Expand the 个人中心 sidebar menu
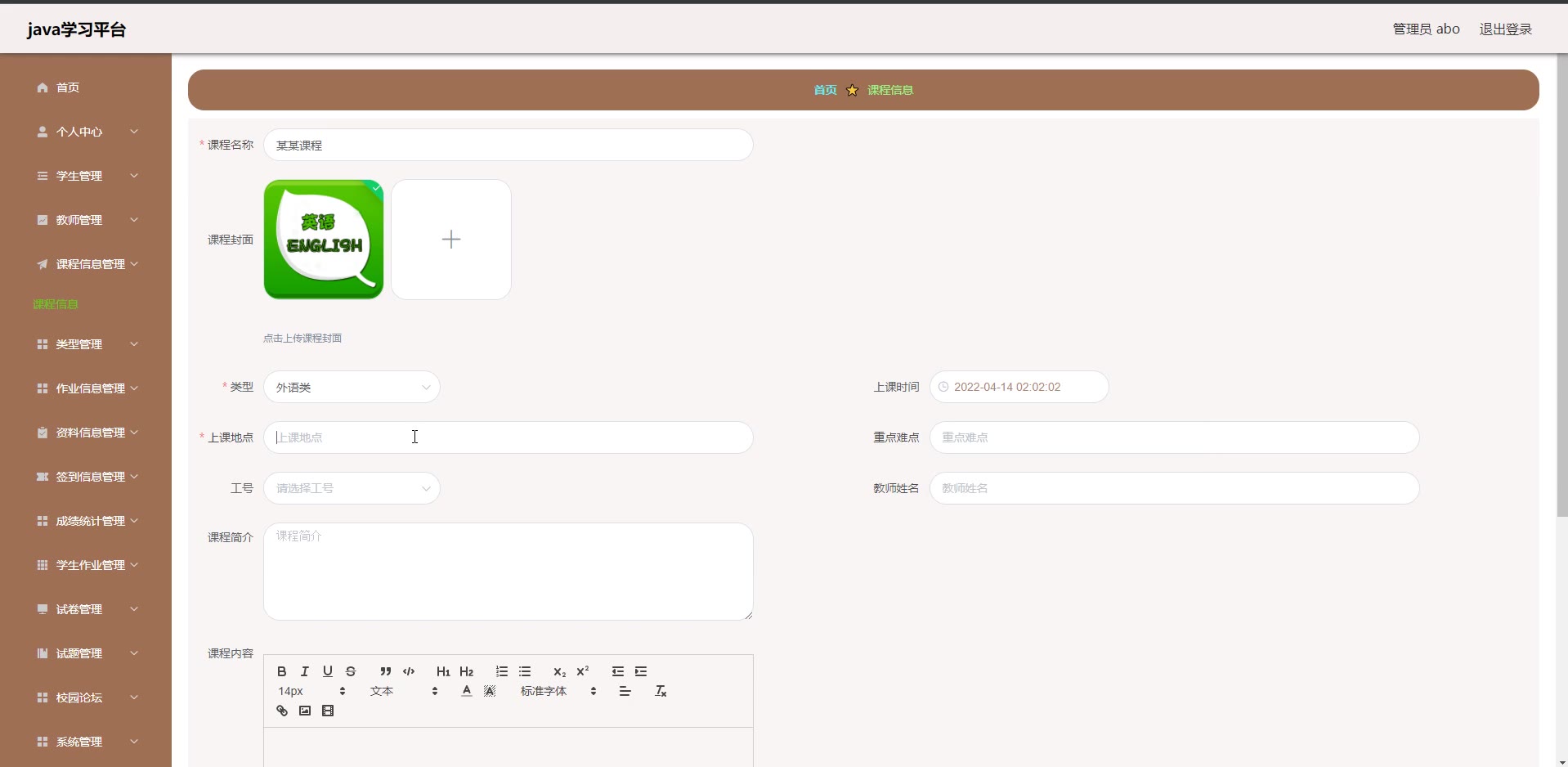 coord(86,132)
